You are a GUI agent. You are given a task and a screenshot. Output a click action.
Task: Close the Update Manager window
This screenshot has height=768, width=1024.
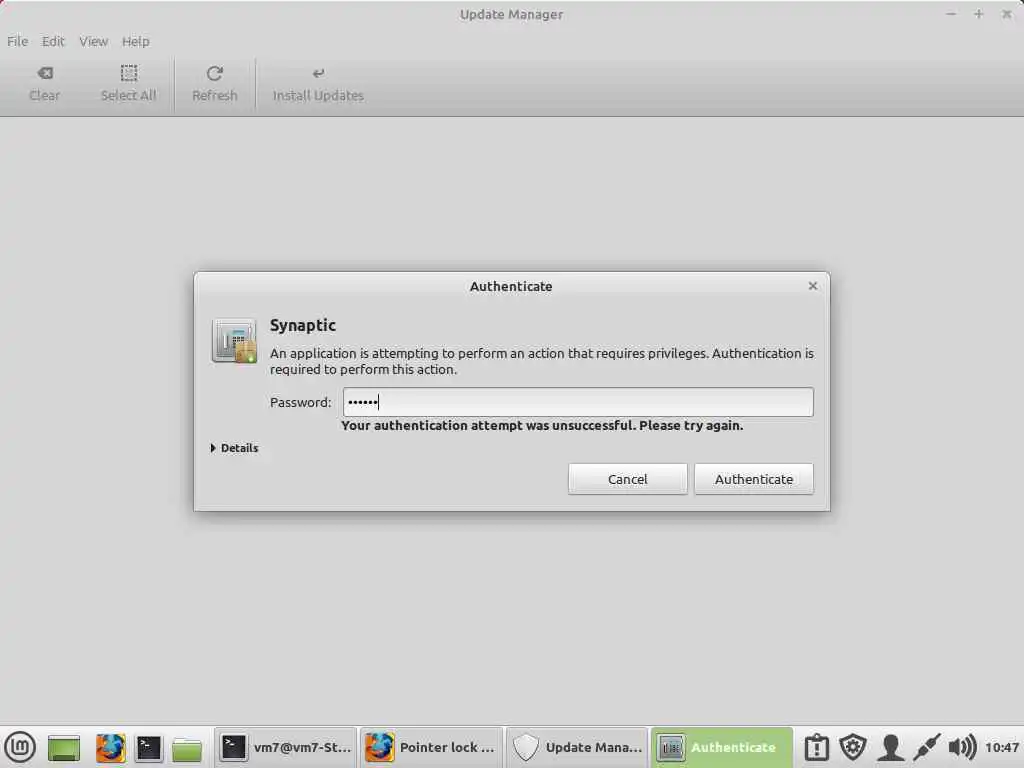click(1006, 14)
